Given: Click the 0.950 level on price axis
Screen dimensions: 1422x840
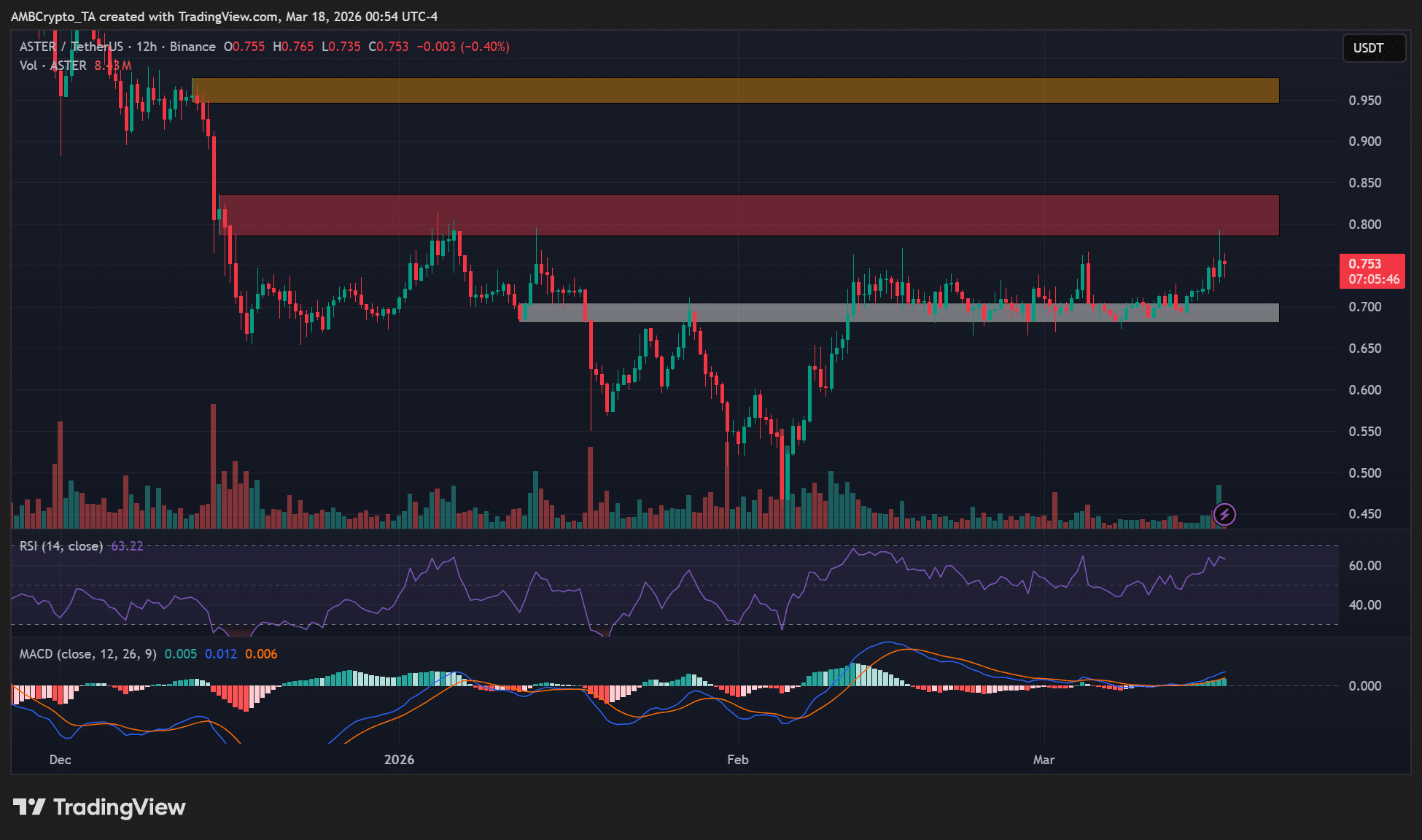Looking at the screenshot, I should 1364,101.
